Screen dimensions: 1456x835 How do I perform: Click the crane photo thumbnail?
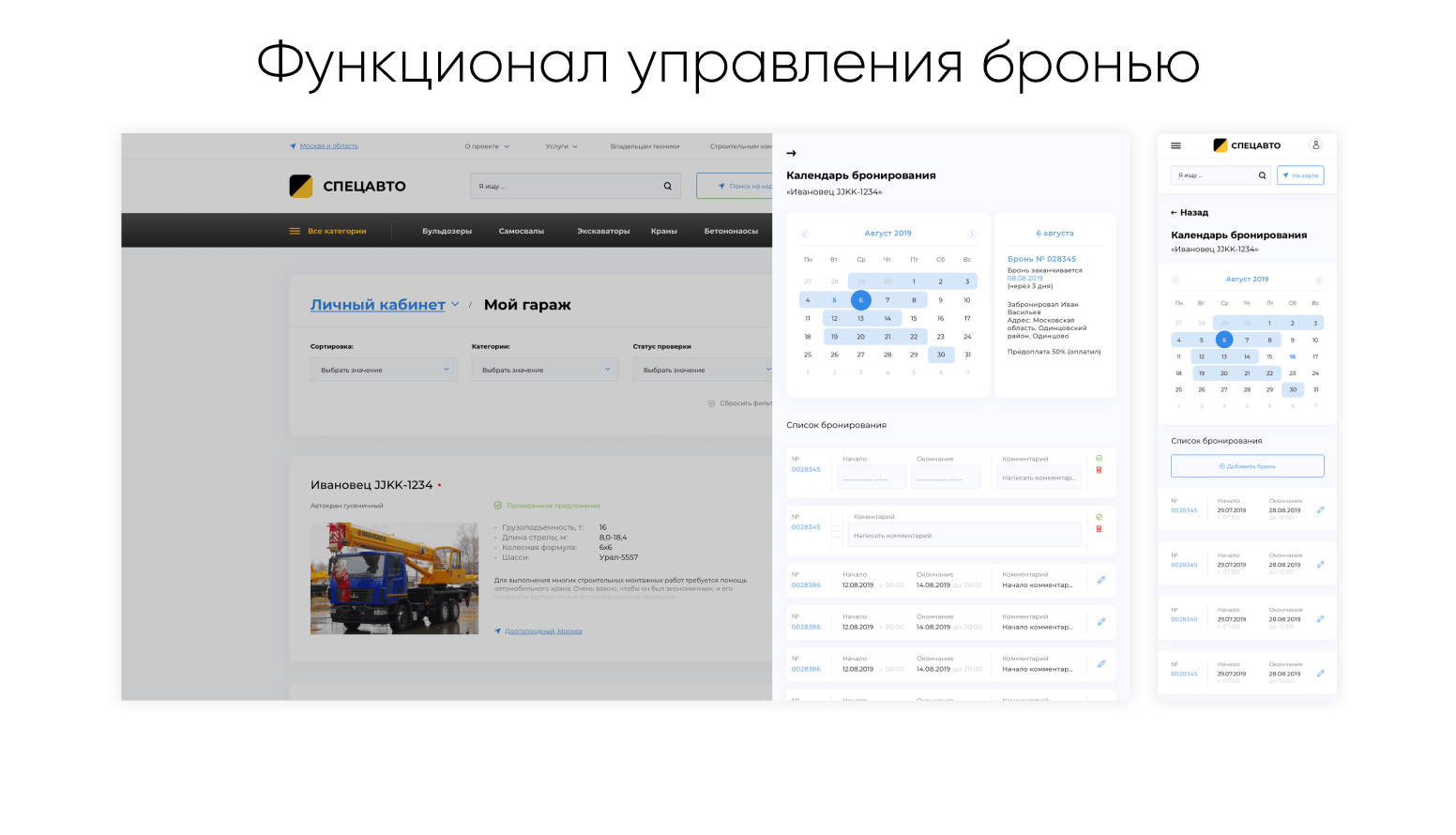pyautogui.click(x=394, y=578)
